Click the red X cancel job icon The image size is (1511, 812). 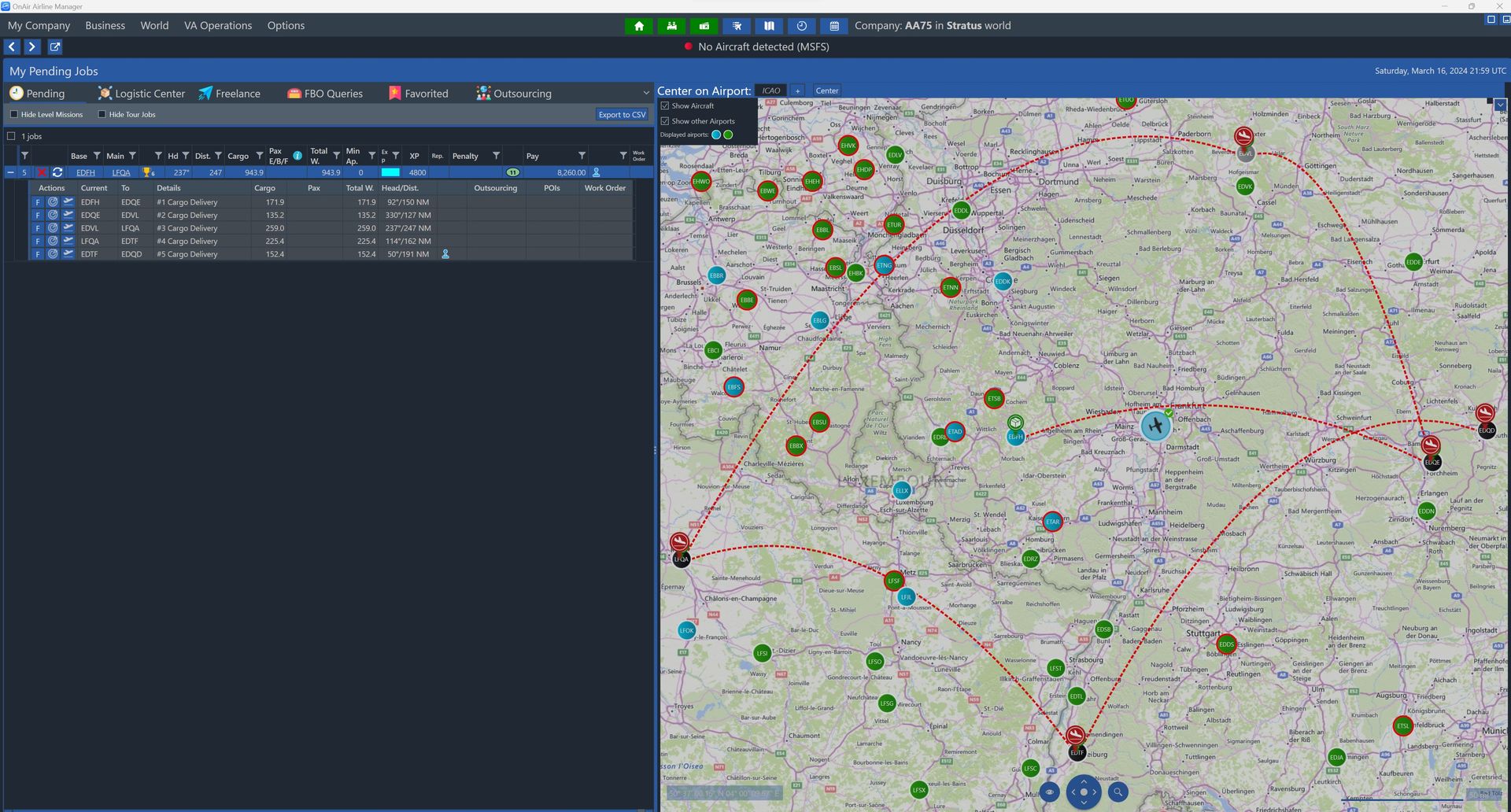pyautogui.click(x=42, y=172)
